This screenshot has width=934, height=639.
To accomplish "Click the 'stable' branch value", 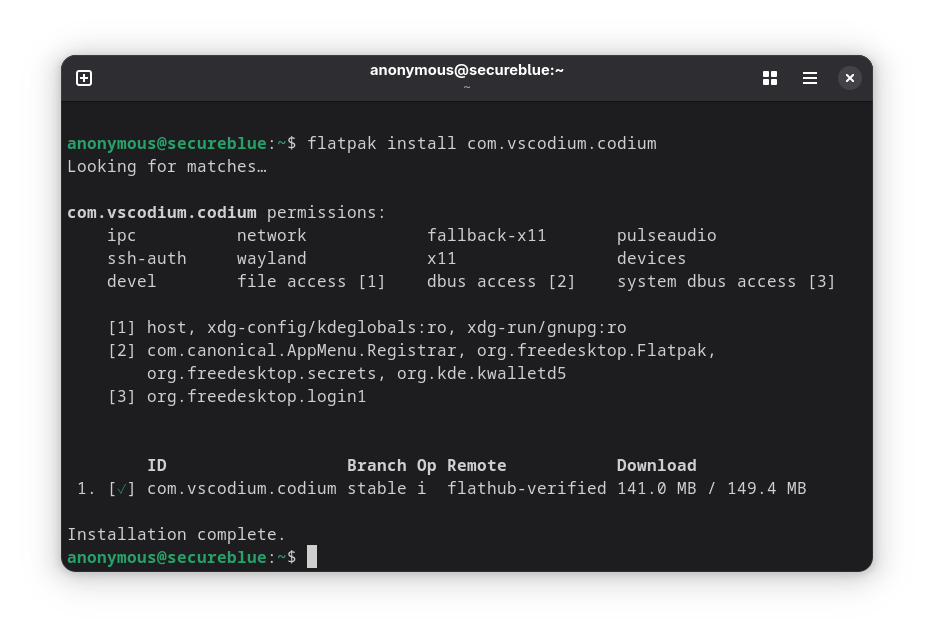I will pyautogui.click(x=376, y=489).
